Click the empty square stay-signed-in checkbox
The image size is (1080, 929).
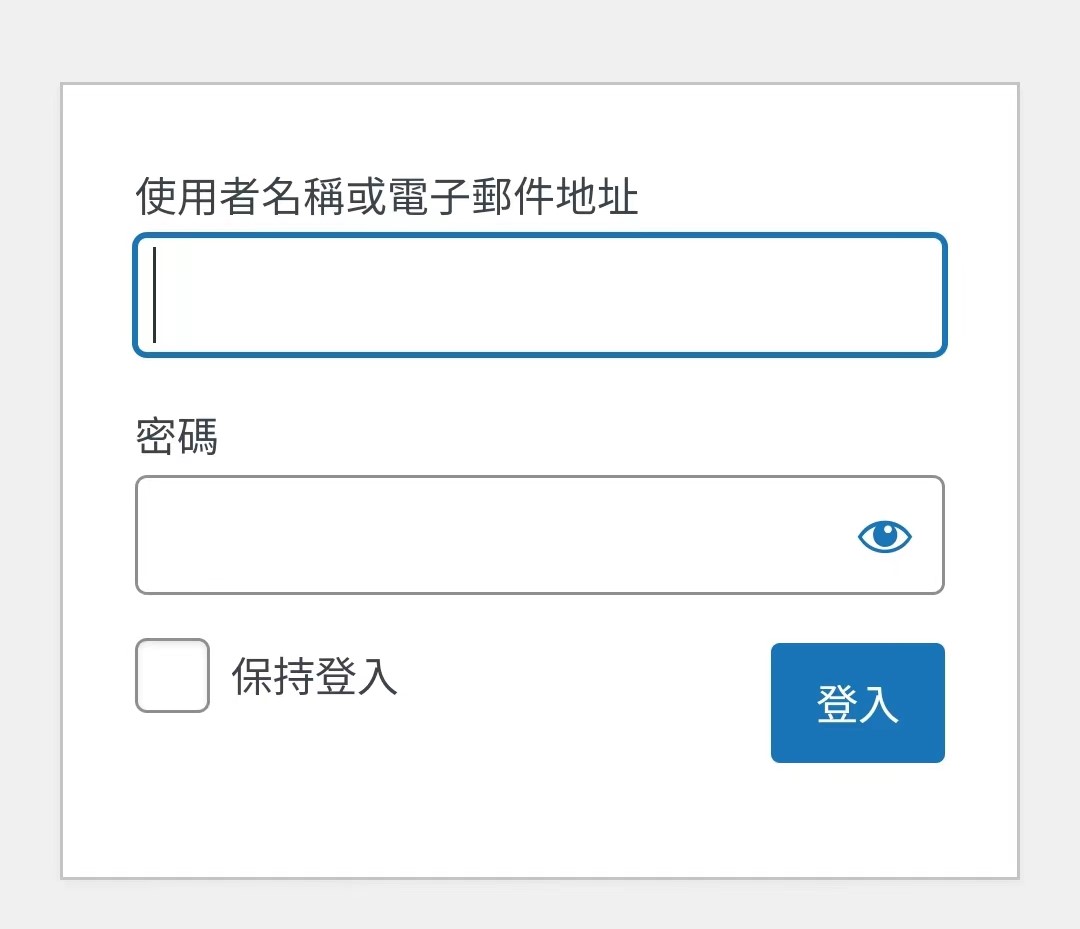(x=172, y=676)
